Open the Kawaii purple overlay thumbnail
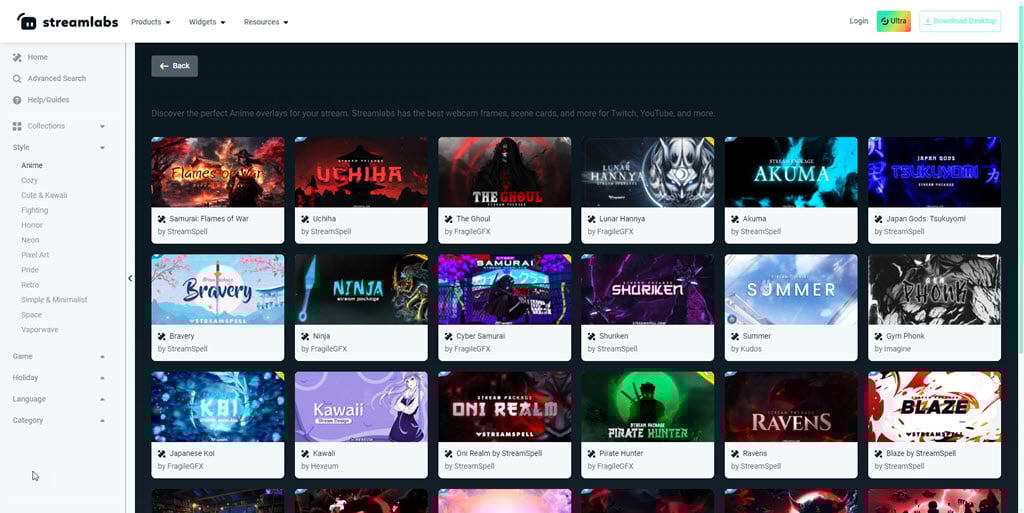The image size is (1024, 513). (x=361, y=407)
